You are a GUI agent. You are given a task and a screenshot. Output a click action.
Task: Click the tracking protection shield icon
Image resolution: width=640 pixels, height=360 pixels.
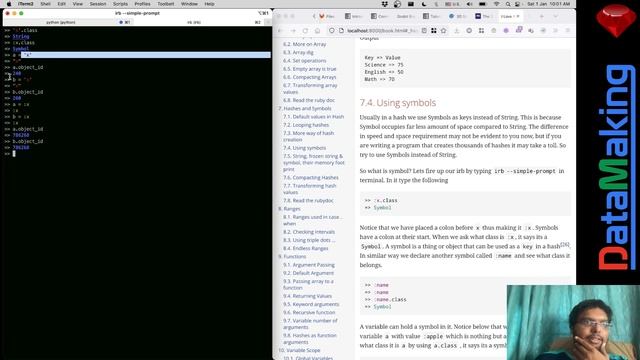pos(332,31)
